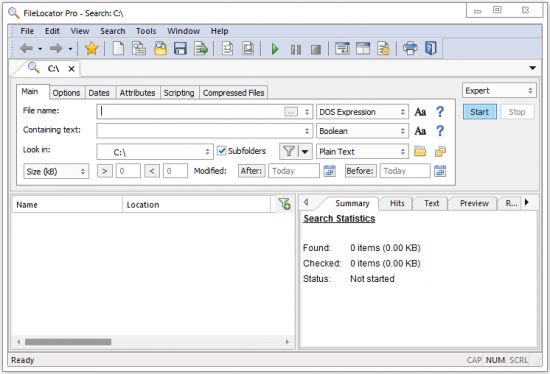
Task: Stop search with square stop toolbar icon
Action: click(x=316, y=49)
